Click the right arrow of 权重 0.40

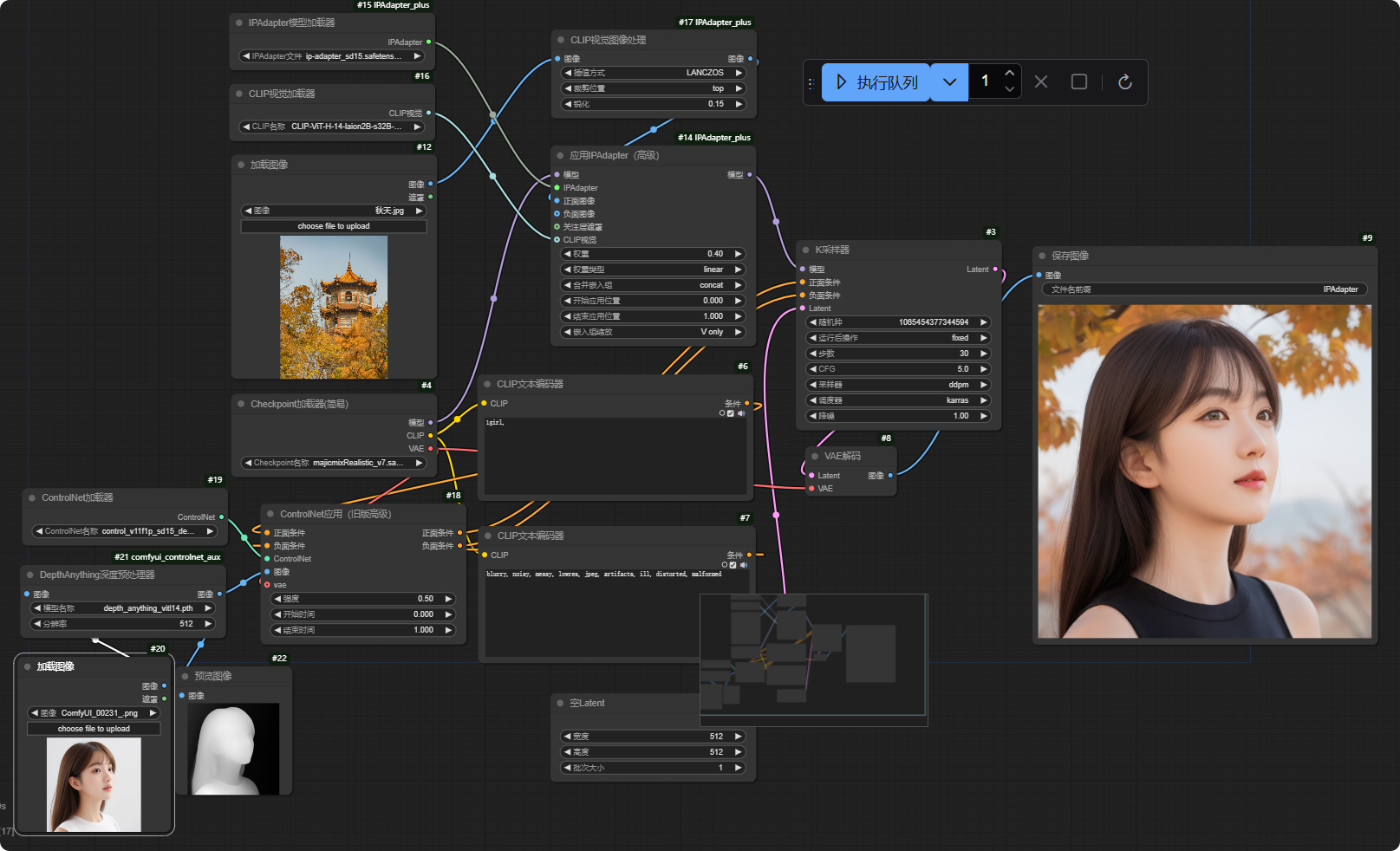pos(739,254)
